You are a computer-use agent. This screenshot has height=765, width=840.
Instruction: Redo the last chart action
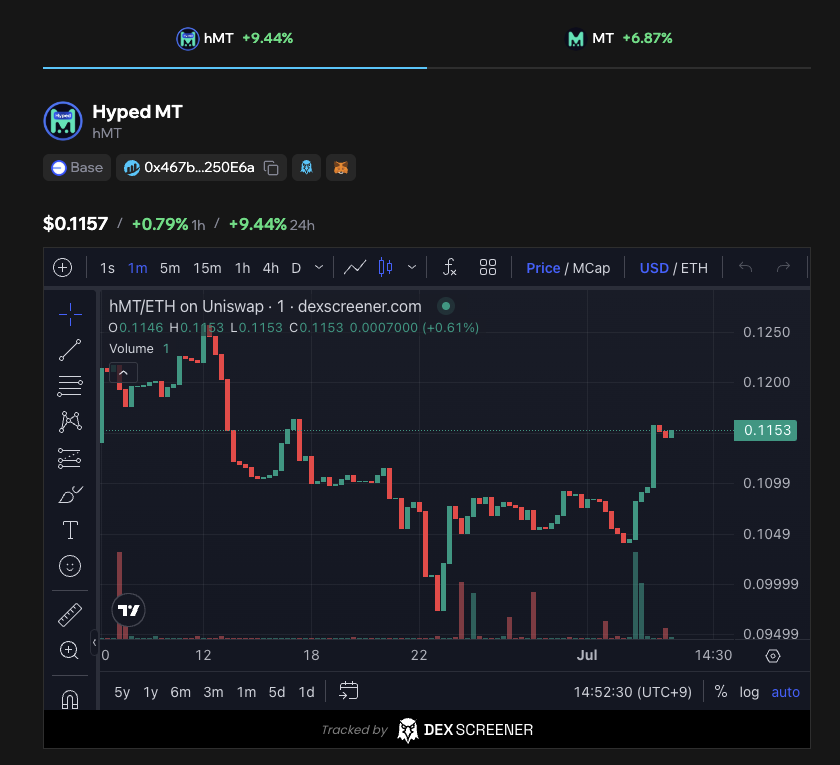tap(783, 267)
